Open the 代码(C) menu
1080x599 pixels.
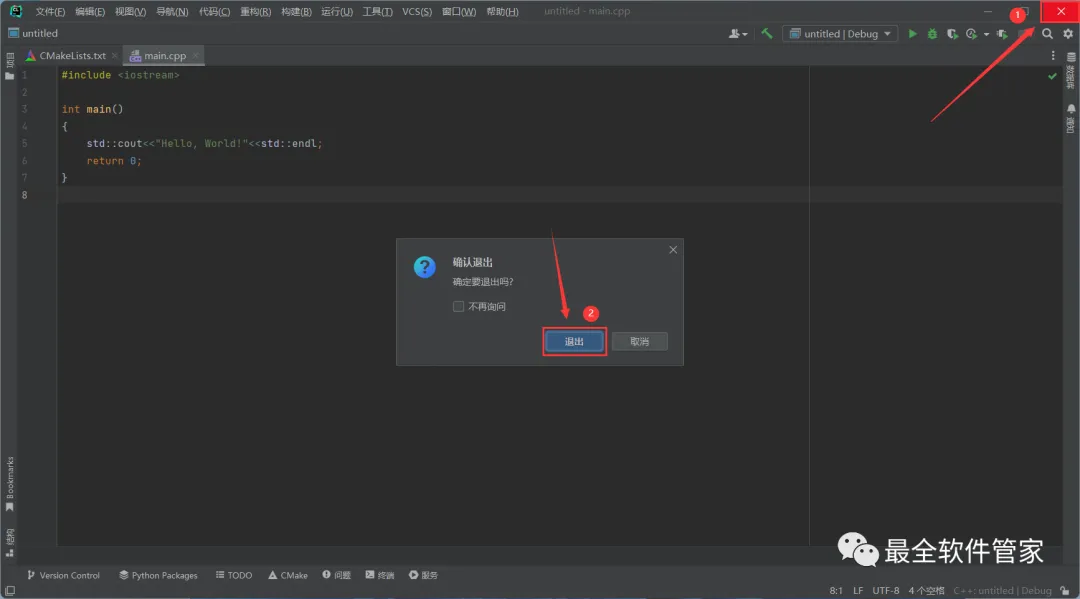[214, 12]
